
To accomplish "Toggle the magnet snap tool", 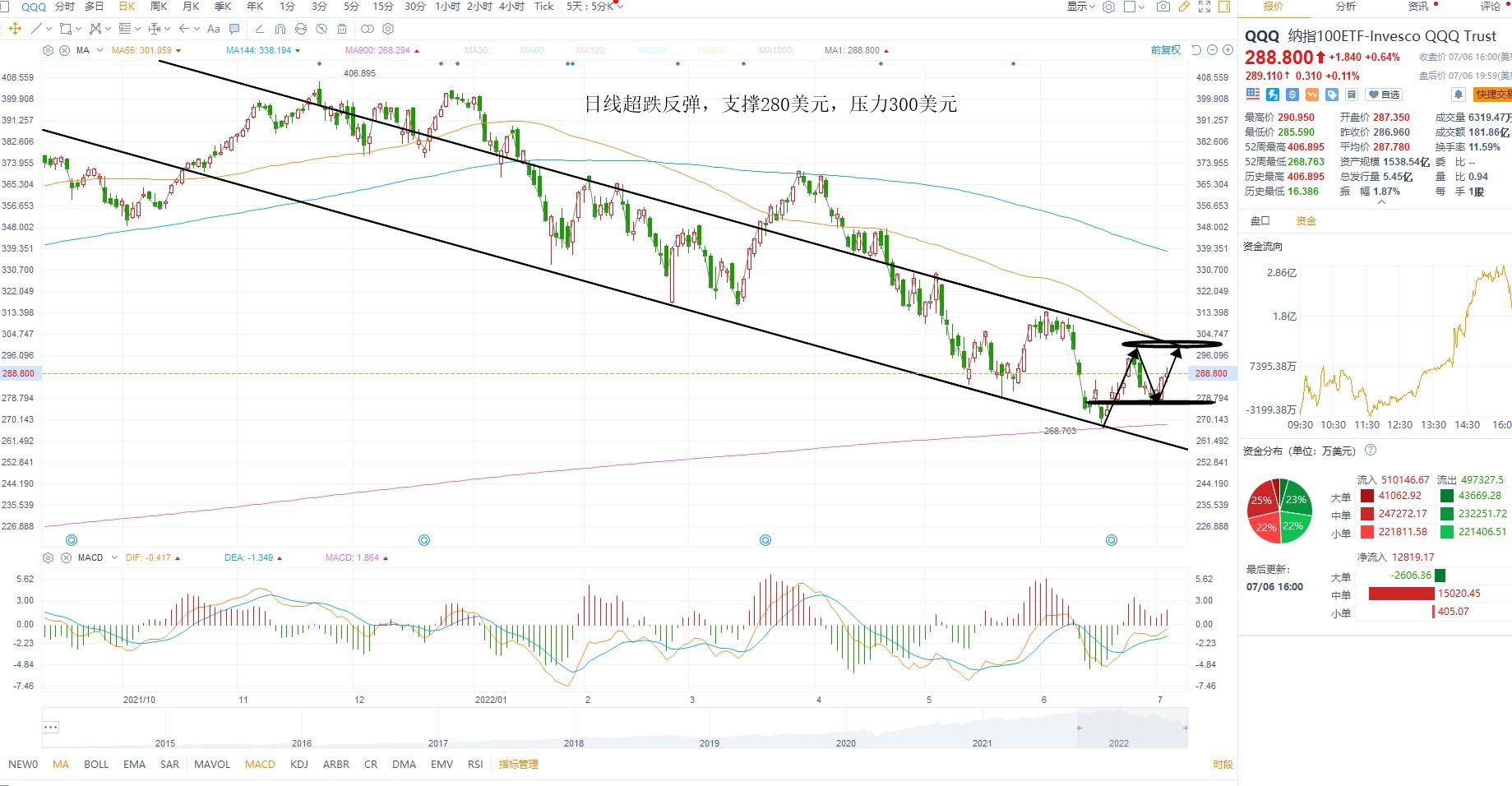I will (x=280, y=29).
